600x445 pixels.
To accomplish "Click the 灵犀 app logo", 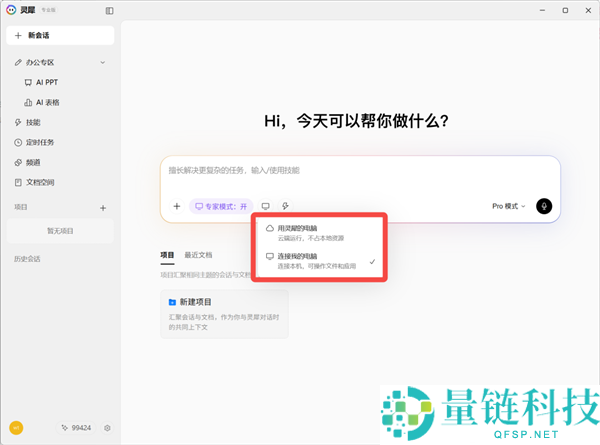I will (11, 10).
